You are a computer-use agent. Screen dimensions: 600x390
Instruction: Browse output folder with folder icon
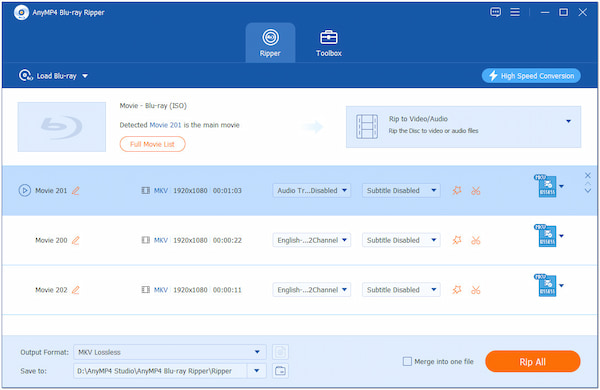point(280,371)
